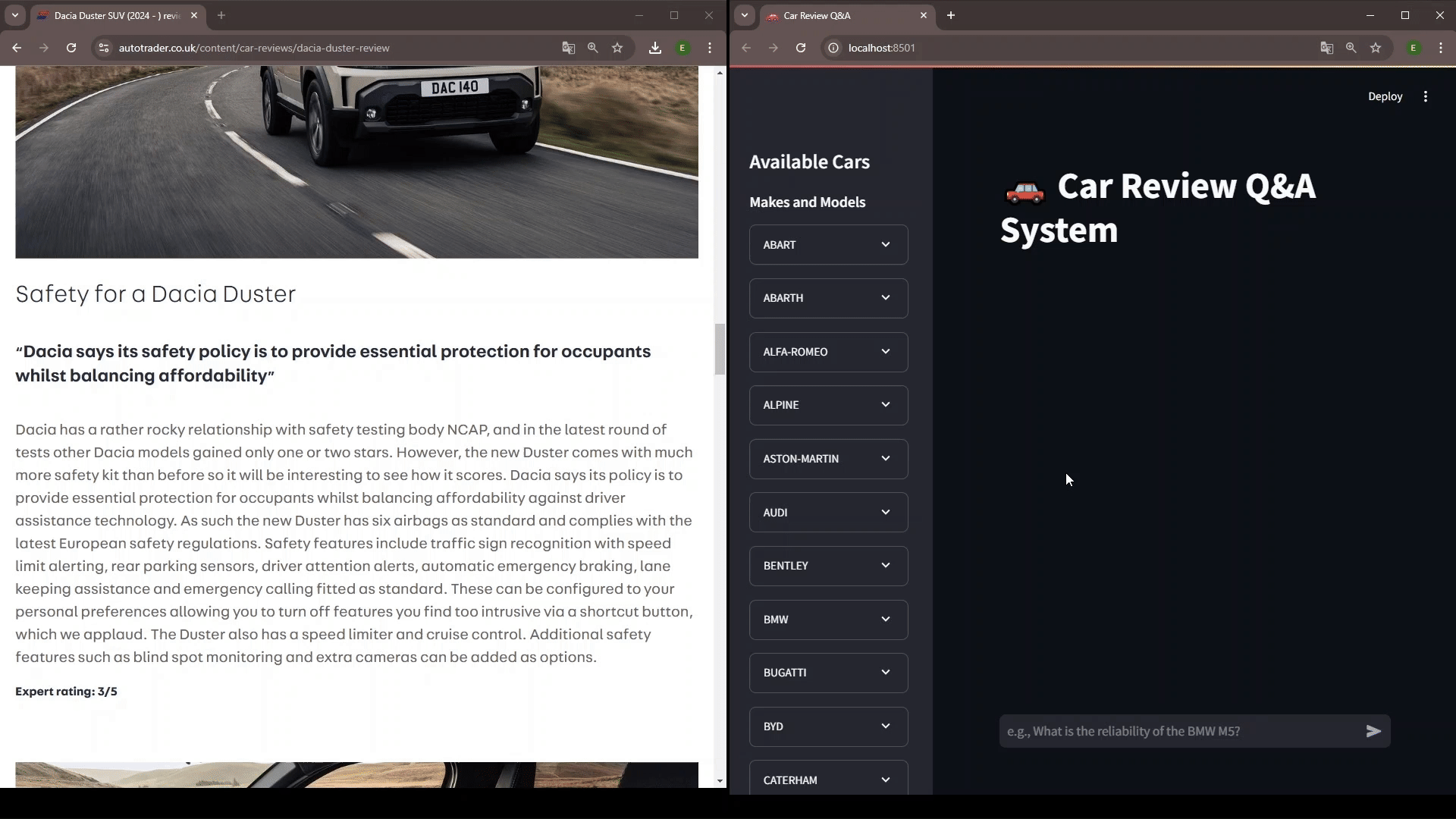Click the 'Available Cars' sidebar heading
The height and width of the screenshot is (819, 1456).
[x=809, y=162]
